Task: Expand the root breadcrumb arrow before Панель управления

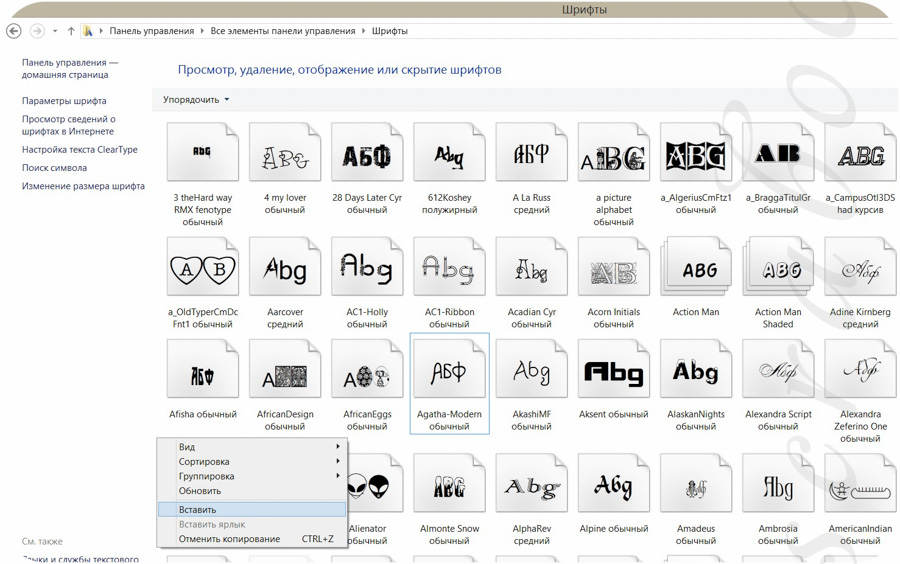Action: [102, 31]
